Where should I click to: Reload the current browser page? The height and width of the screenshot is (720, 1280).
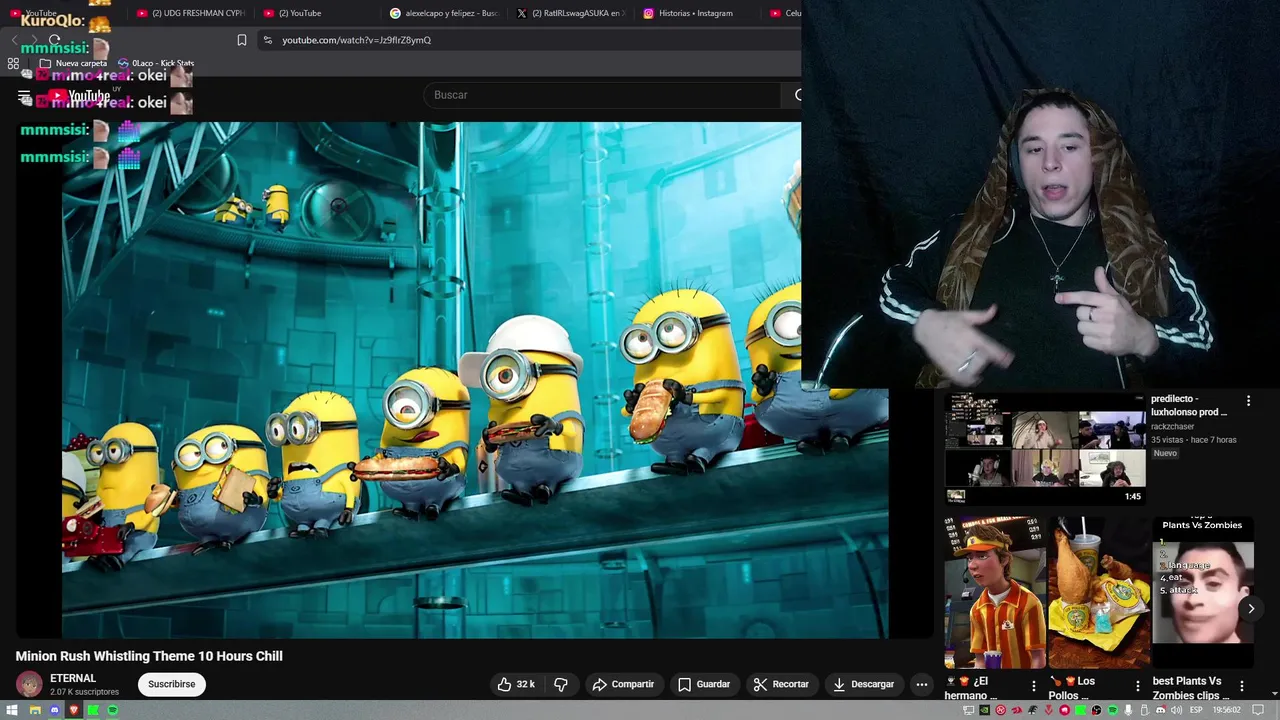[x=54, y=40]
